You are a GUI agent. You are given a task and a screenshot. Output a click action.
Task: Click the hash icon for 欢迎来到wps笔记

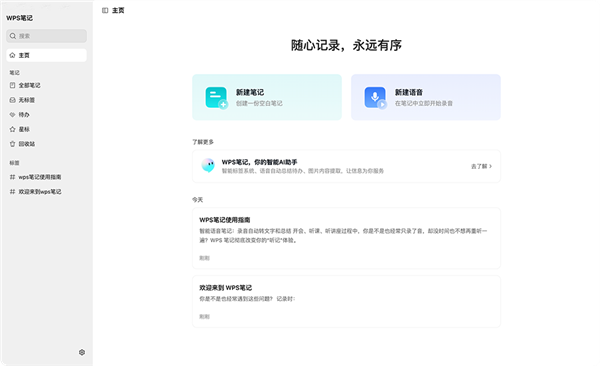[12, 191]
